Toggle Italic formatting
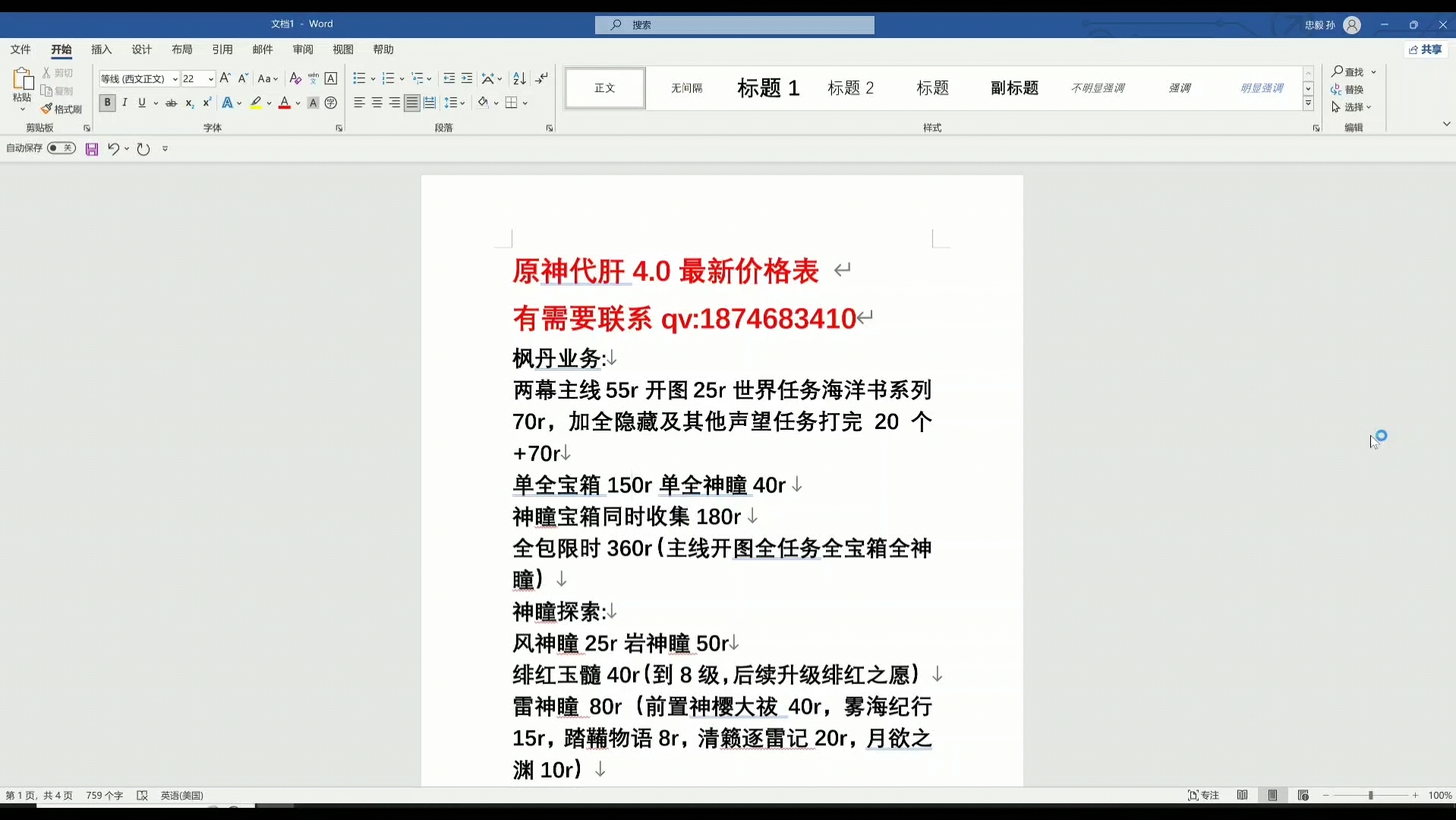Screen dimensions: 1456x820 tap(124, 102)
